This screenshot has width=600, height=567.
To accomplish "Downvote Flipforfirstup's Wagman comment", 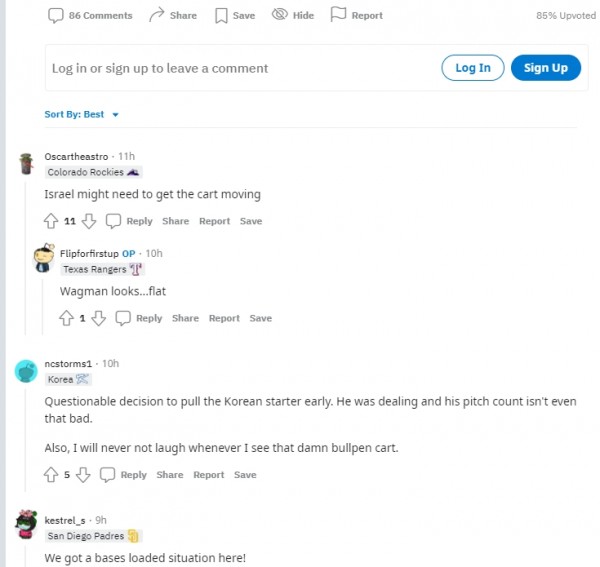I will tap(99, 318).
